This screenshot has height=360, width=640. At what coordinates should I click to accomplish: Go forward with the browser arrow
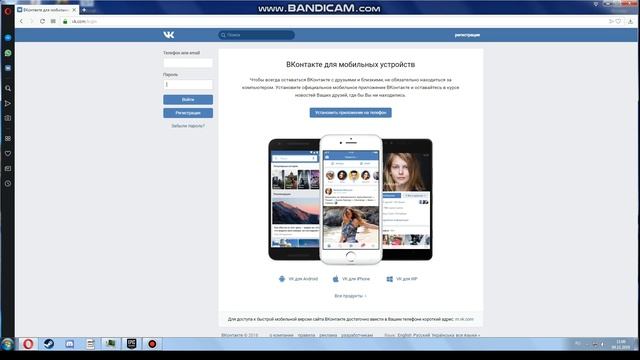(x=31, y=21)
